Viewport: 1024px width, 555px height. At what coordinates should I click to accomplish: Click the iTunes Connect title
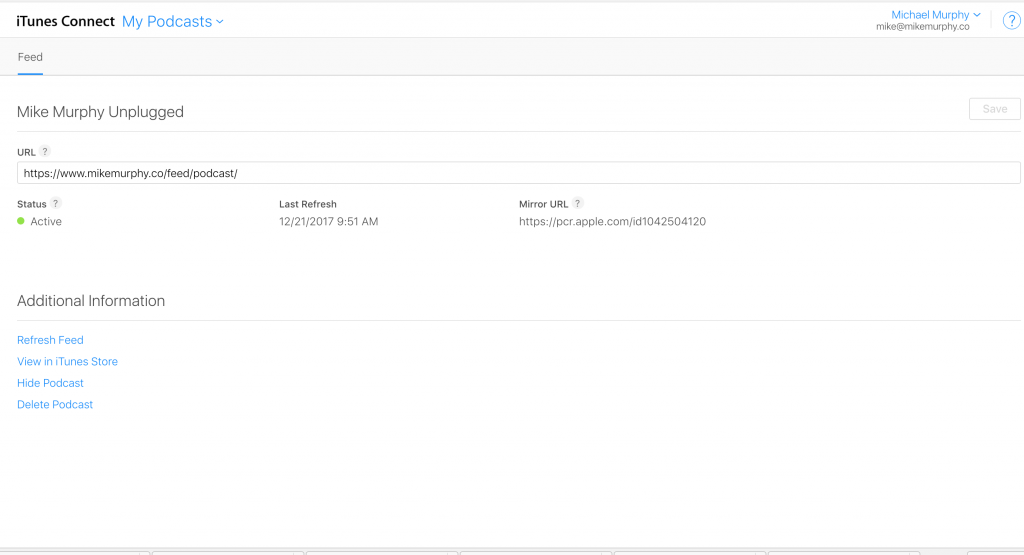pos(65,22)
